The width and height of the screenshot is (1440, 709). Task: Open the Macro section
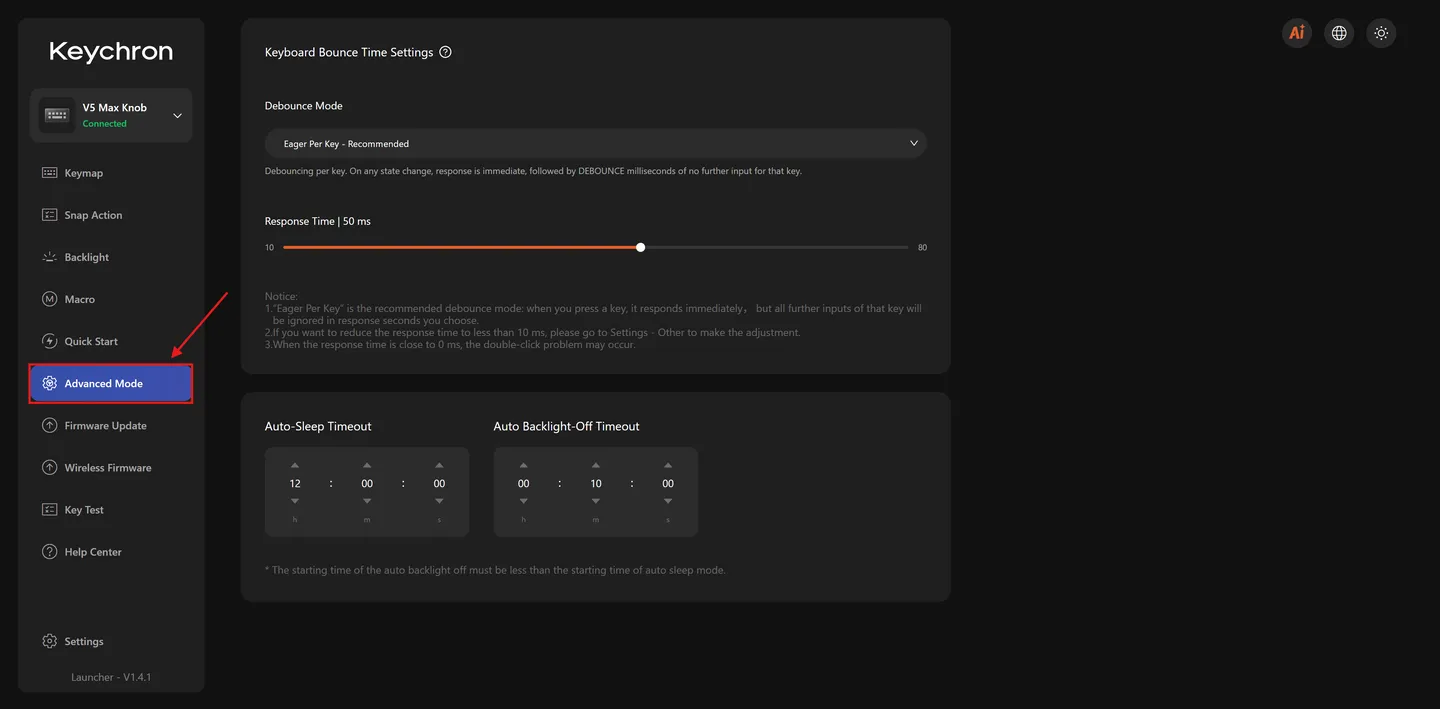[111, 299]
